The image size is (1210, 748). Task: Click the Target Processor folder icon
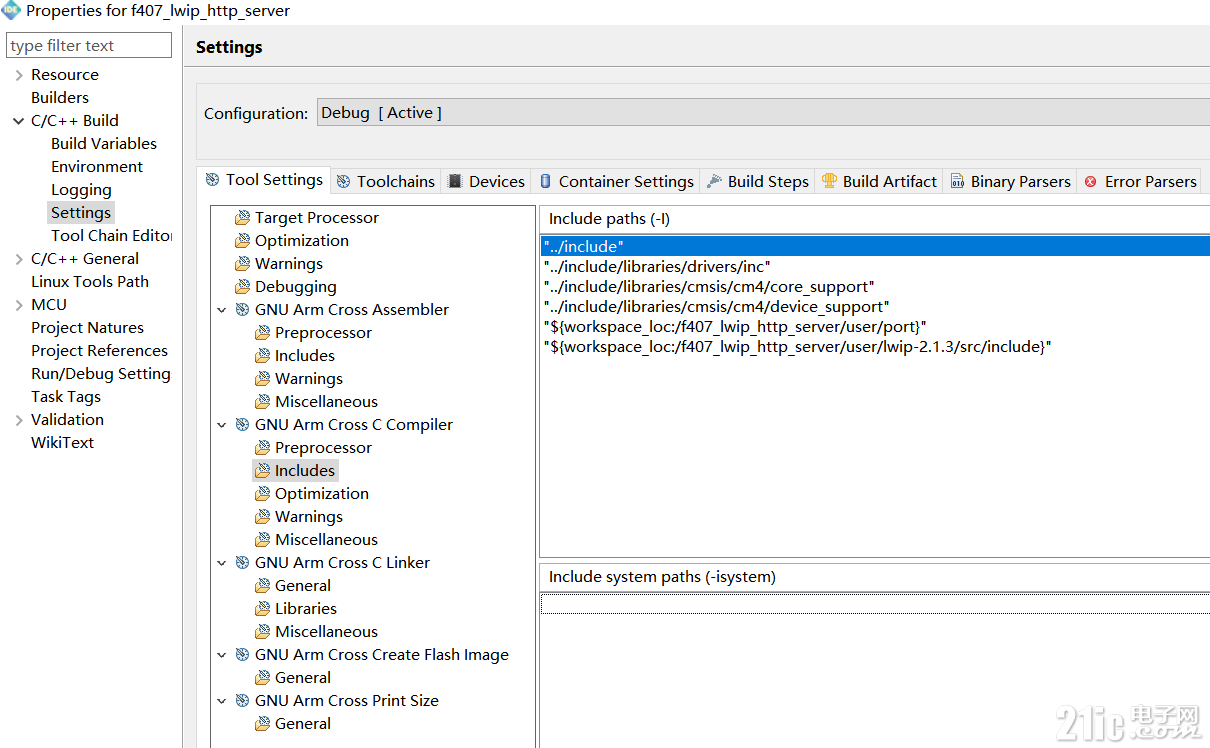(x=242, y=218)
